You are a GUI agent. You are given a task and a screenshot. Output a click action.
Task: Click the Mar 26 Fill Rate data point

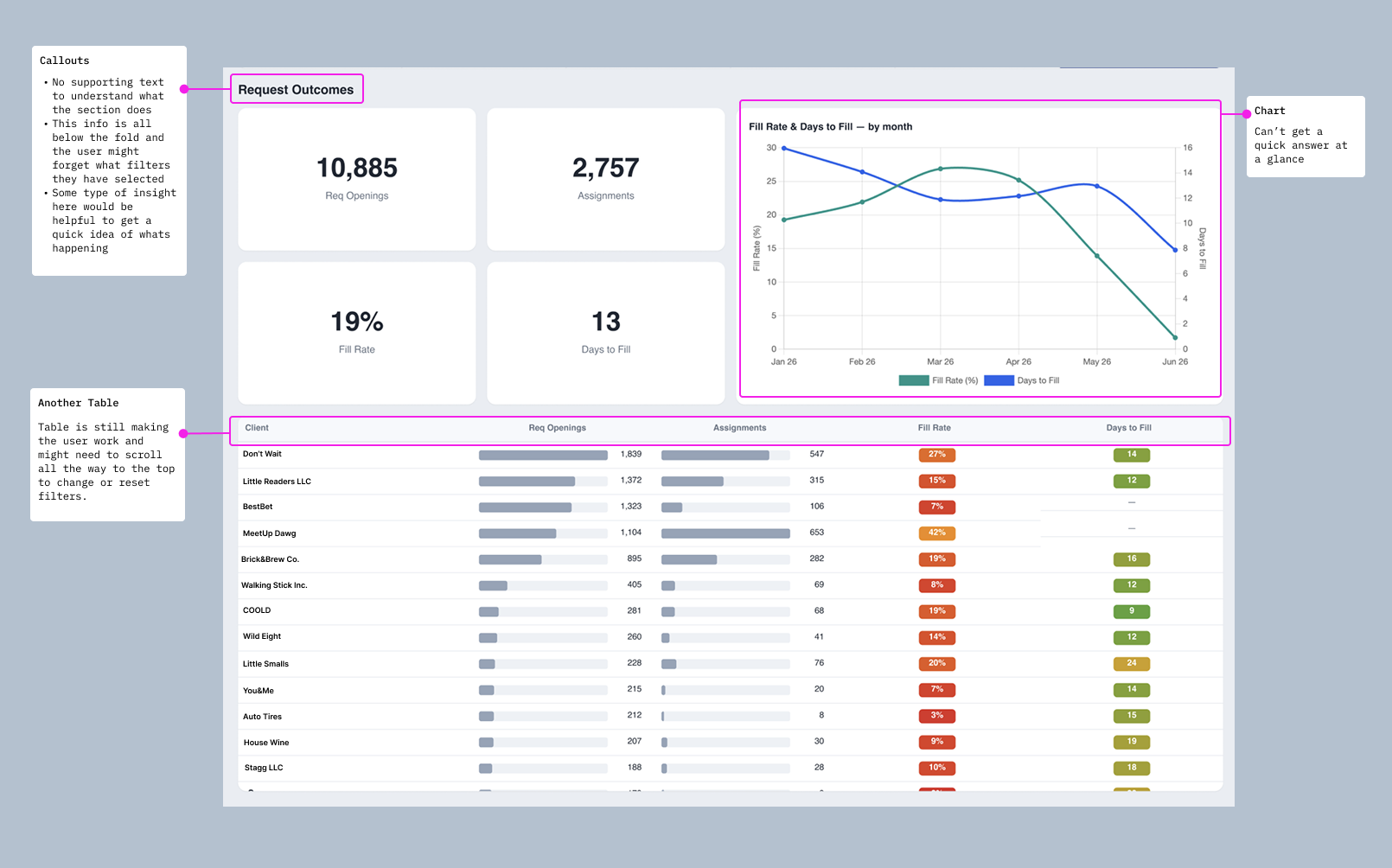click(x=941, y=169)
